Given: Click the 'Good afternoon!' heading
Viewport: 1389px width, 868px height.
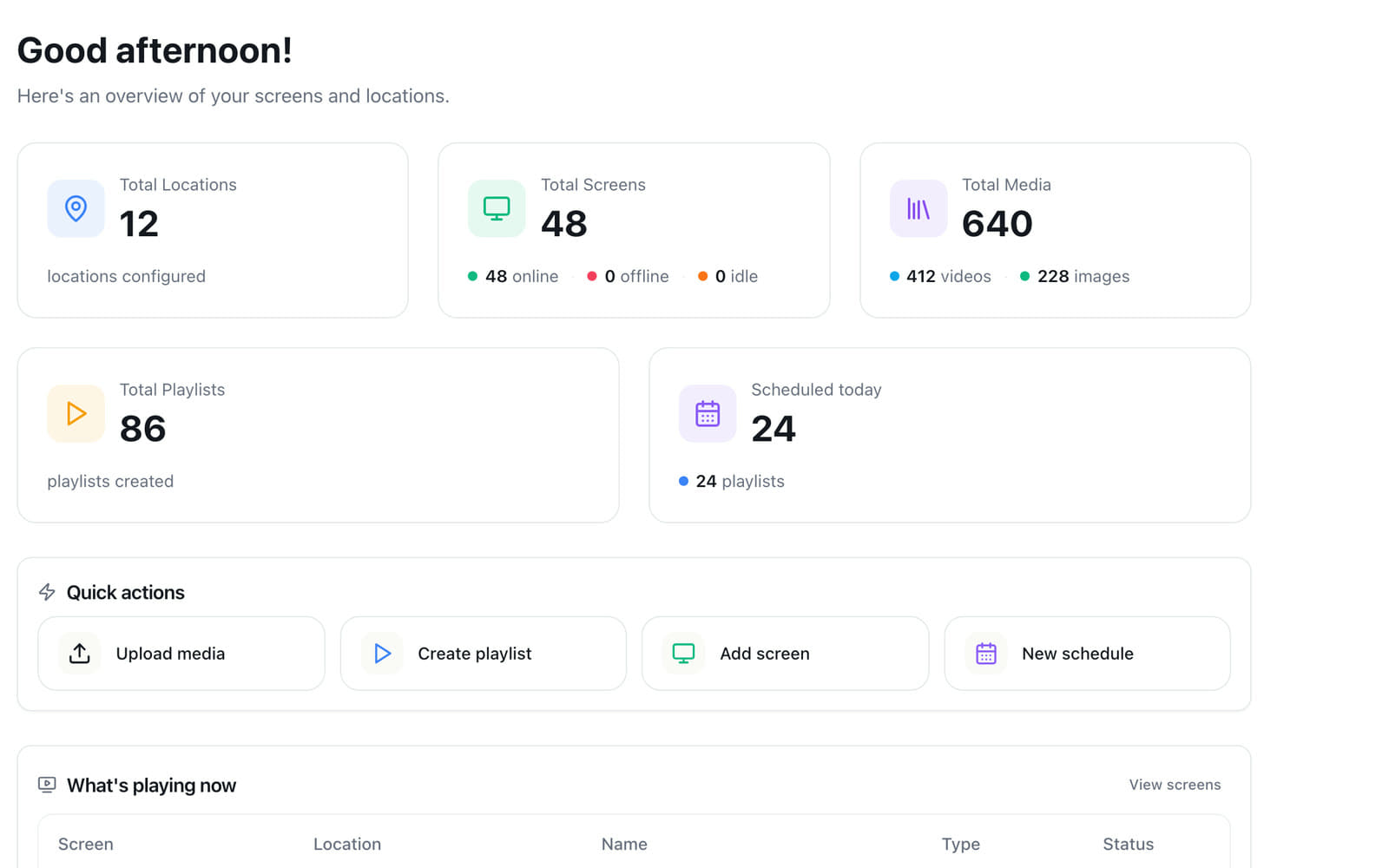Looking at the screenshot, I should (155, 50).
